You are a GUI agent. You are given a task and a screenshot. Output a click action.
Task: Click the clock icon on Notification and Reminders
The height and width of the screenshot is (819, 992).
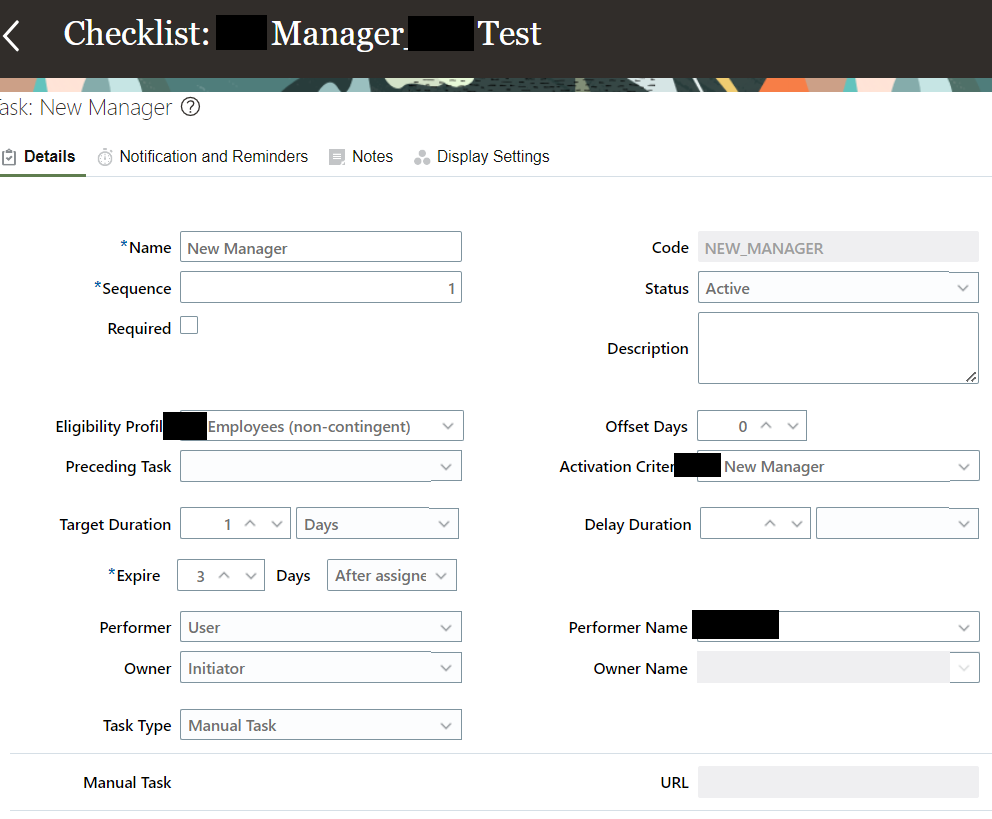[105, 156]
